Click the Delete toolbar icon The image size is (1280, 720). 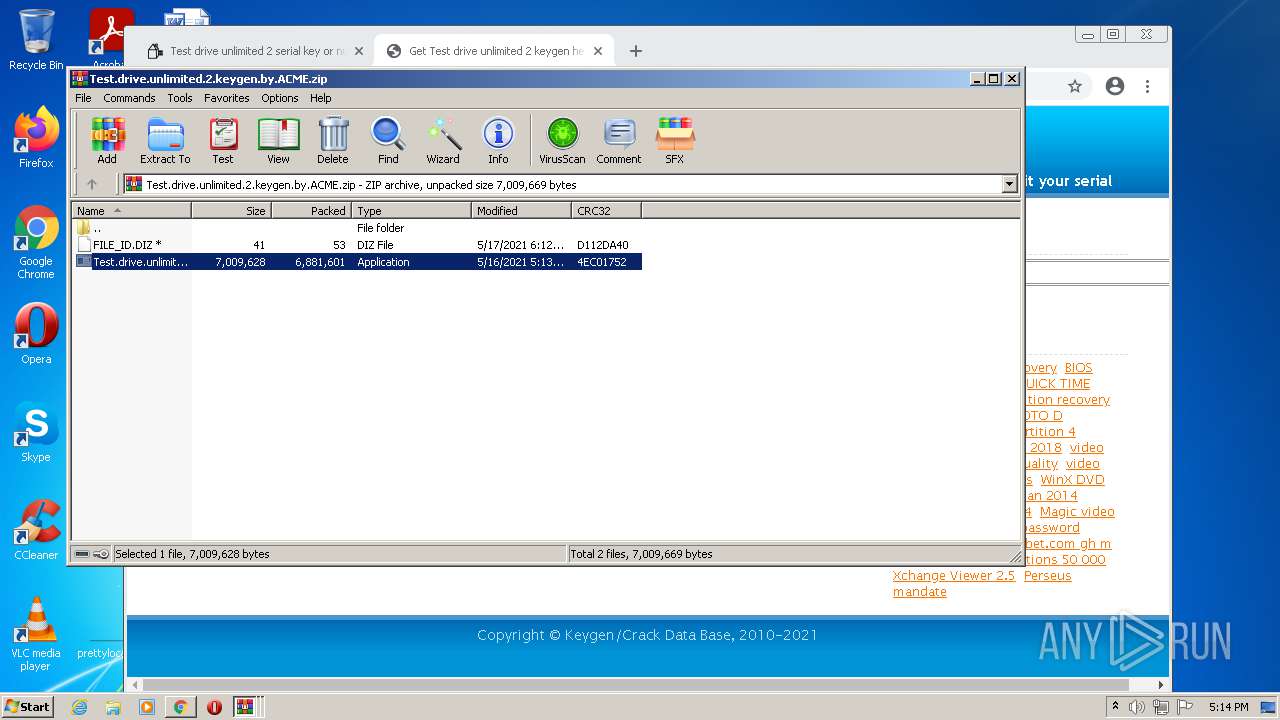pos(333,140)
